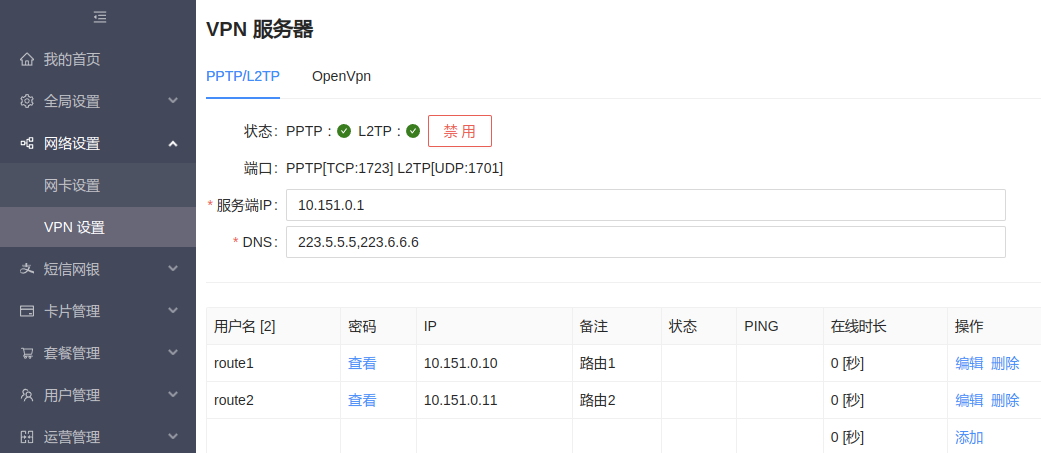Click the 运营管理 sidebar icon
The width and height of the screenshot is (1041, 453).
(x=27, y=437)
